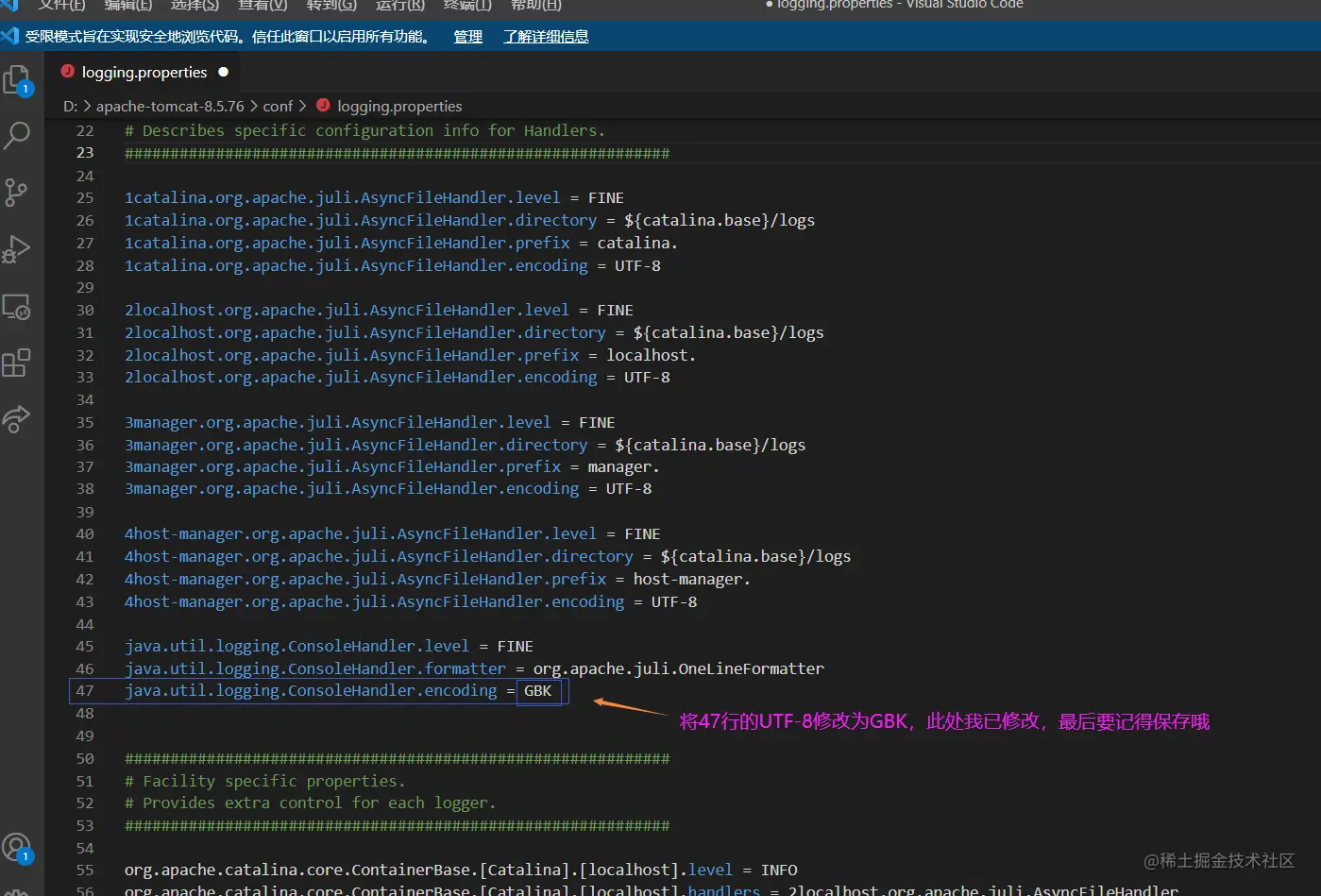
Task: Open the 运行(R) menu
Action: pos(400,5)
